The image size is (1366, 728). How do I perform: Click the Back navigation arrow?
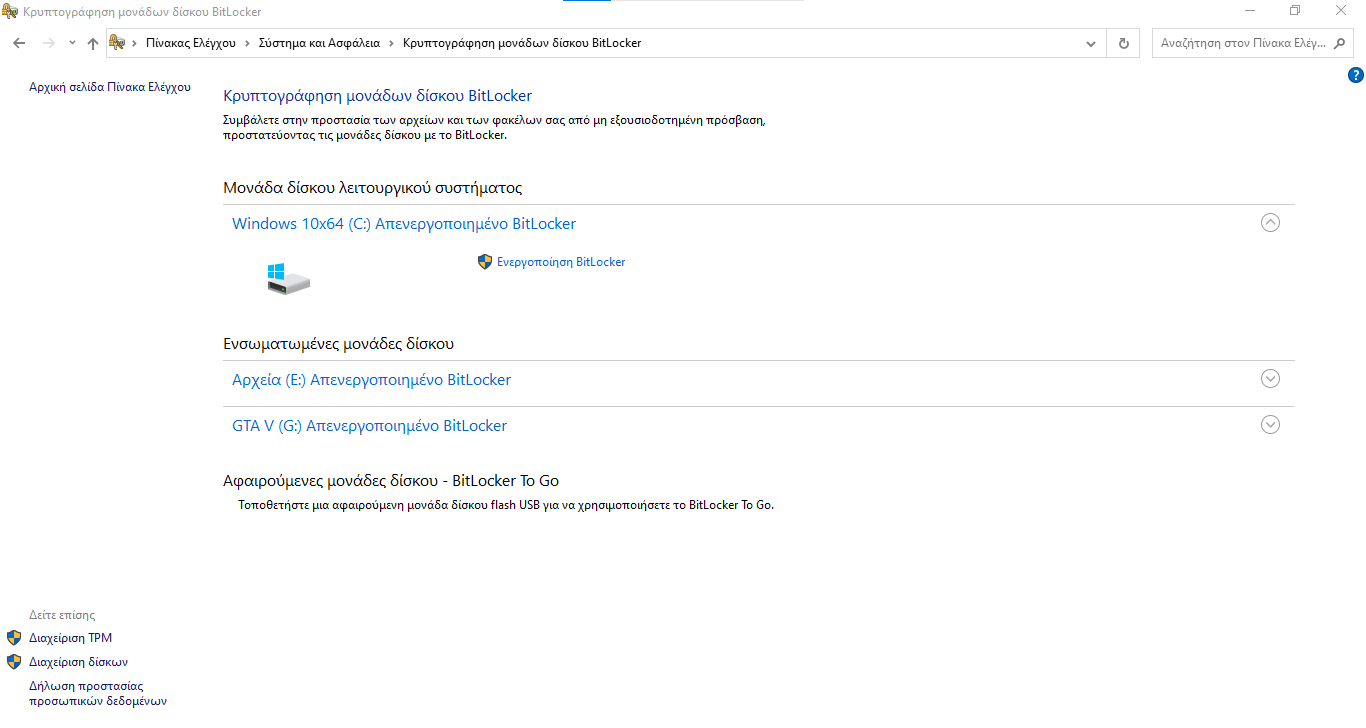coord(19,43)
